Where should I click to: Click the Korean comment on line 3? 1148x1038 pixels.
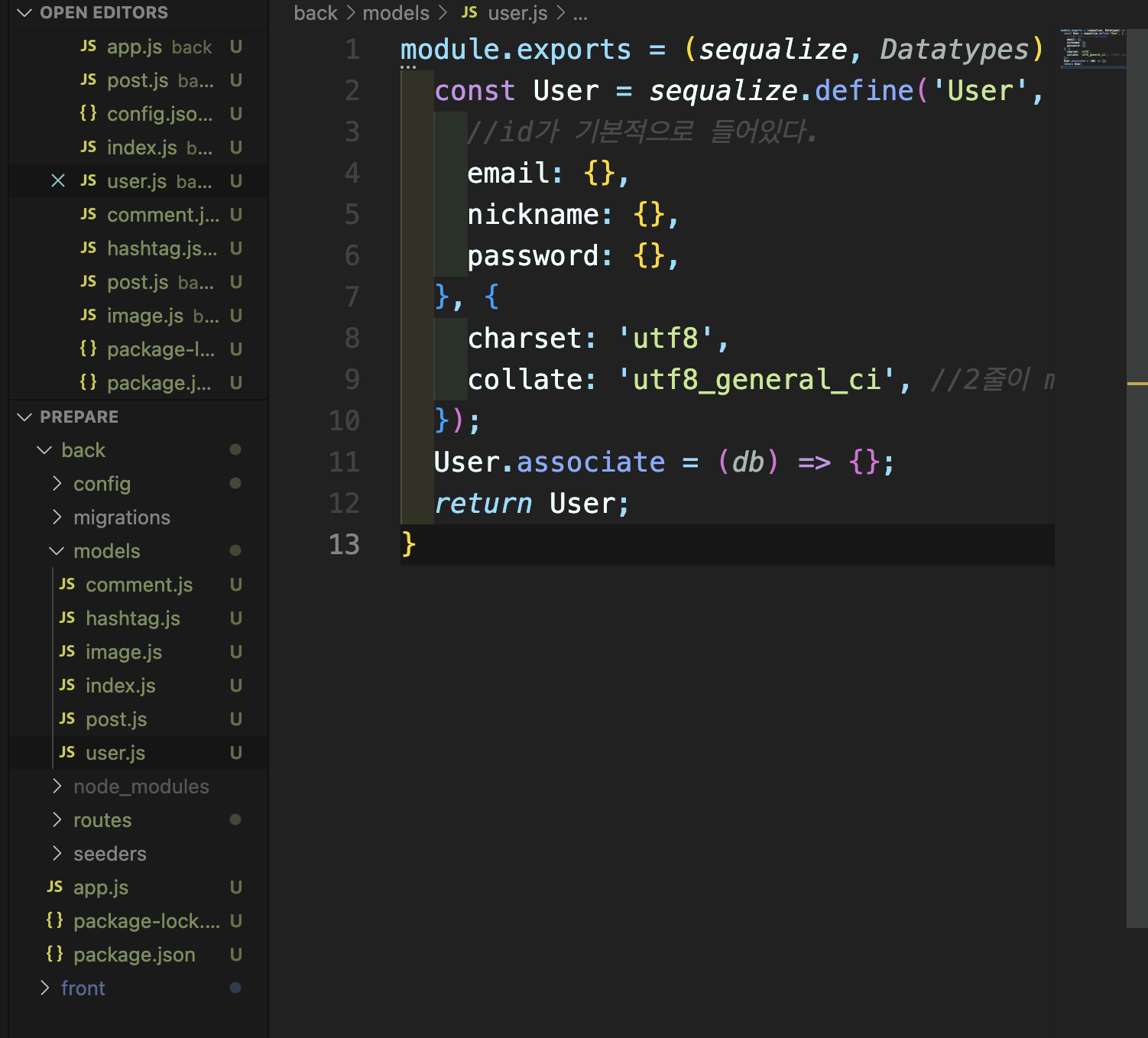(642, 131)
